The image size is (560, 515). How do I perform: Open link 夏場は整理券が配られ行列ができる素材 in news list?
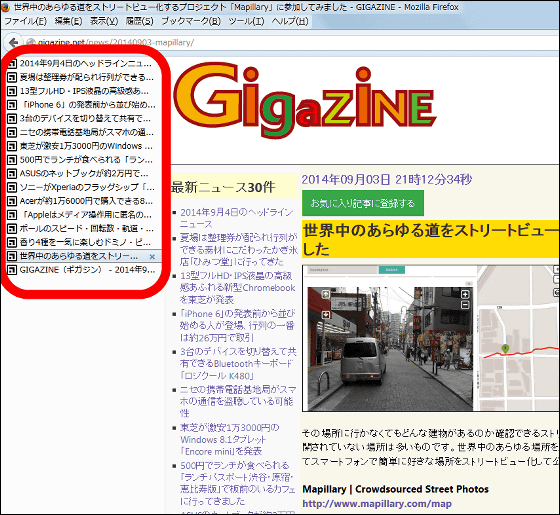point(239,250)
